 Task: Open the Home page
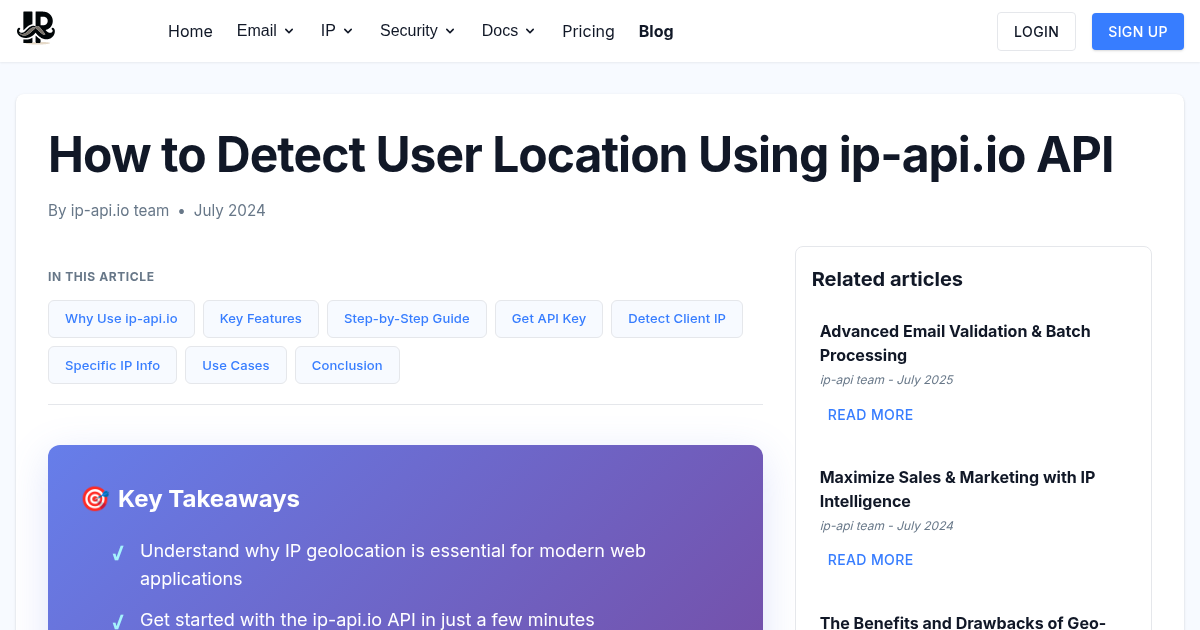coord(190,31)
